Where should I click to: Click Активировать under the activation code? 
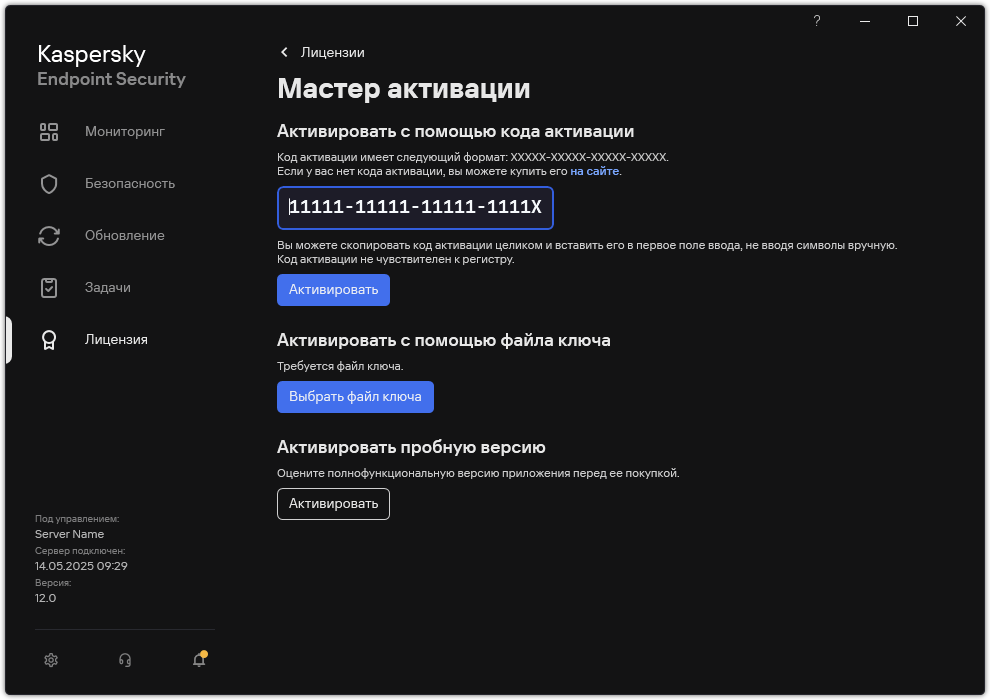point(333,289)
